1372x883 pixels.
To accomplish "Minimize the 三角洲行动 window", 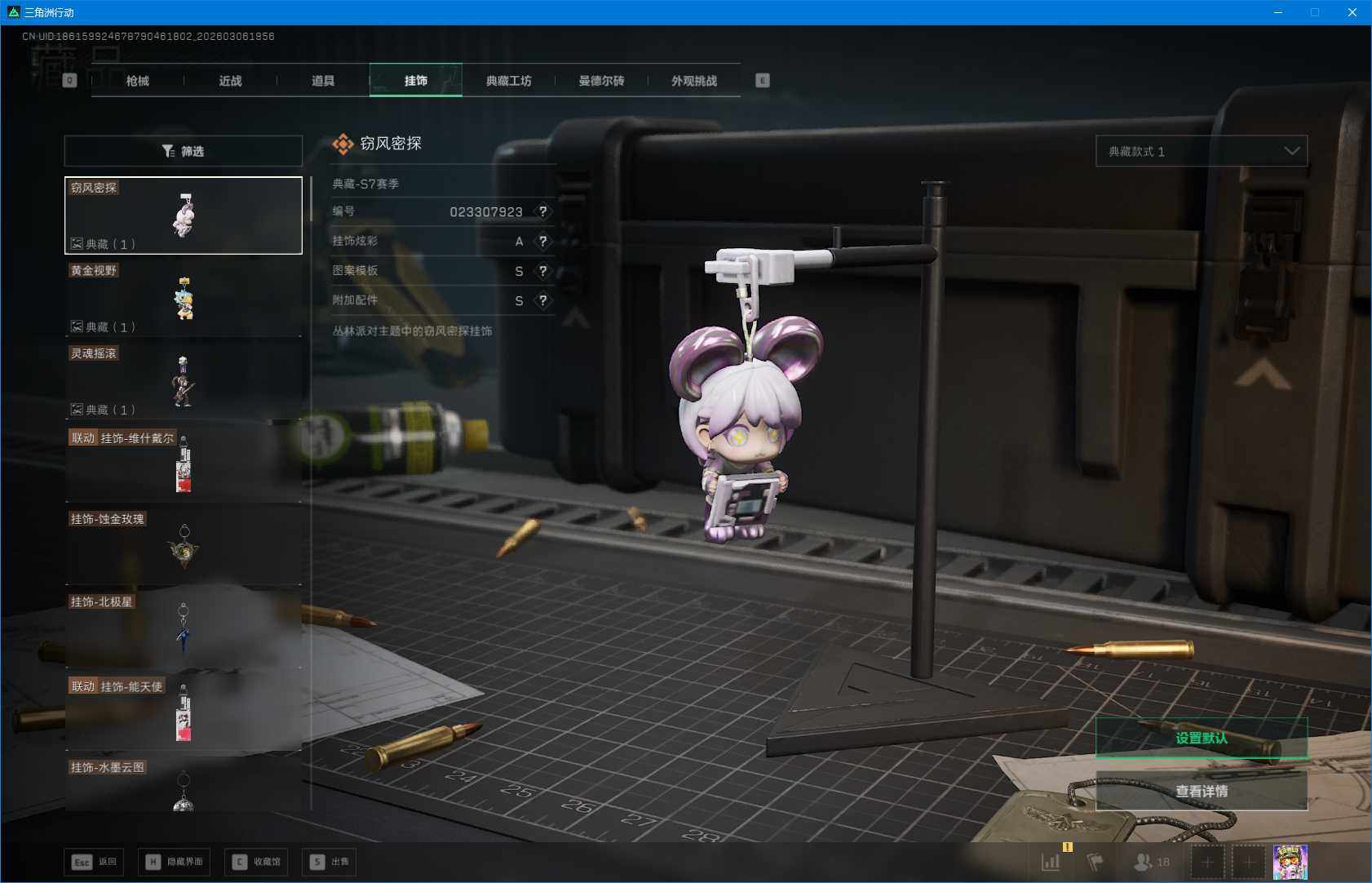I will tap(1278, 12).
